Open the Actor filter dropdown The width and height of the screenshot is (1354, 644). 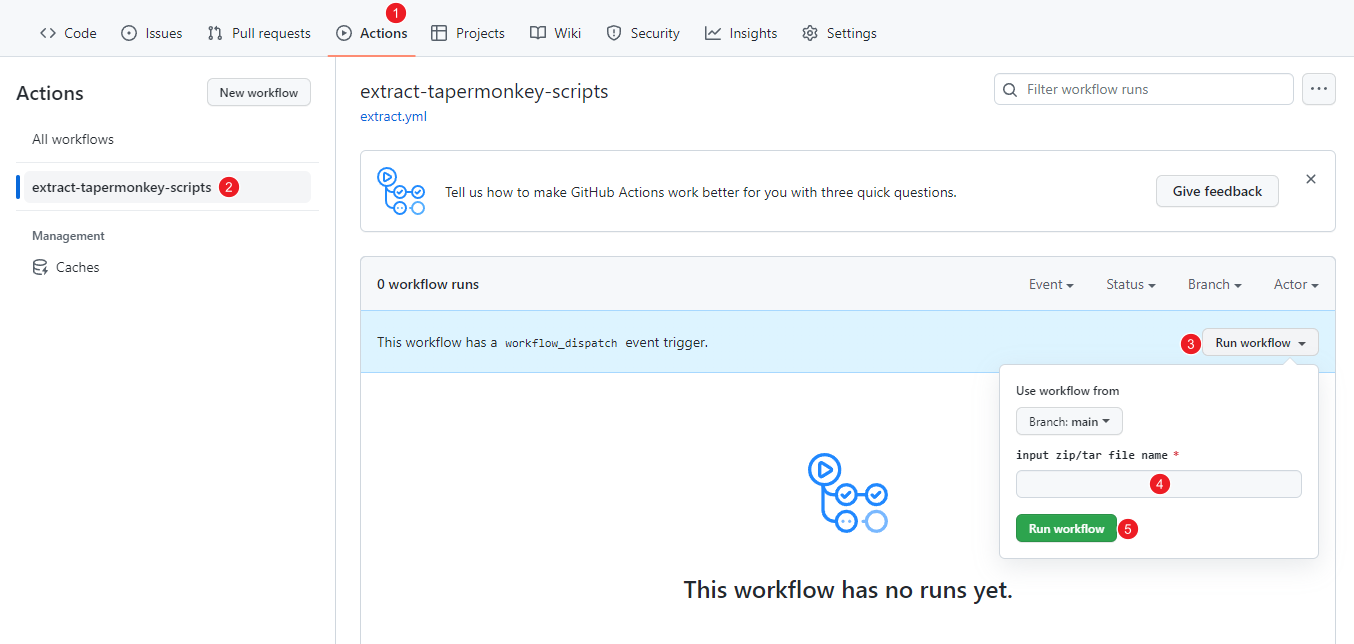click(1296, 284)
